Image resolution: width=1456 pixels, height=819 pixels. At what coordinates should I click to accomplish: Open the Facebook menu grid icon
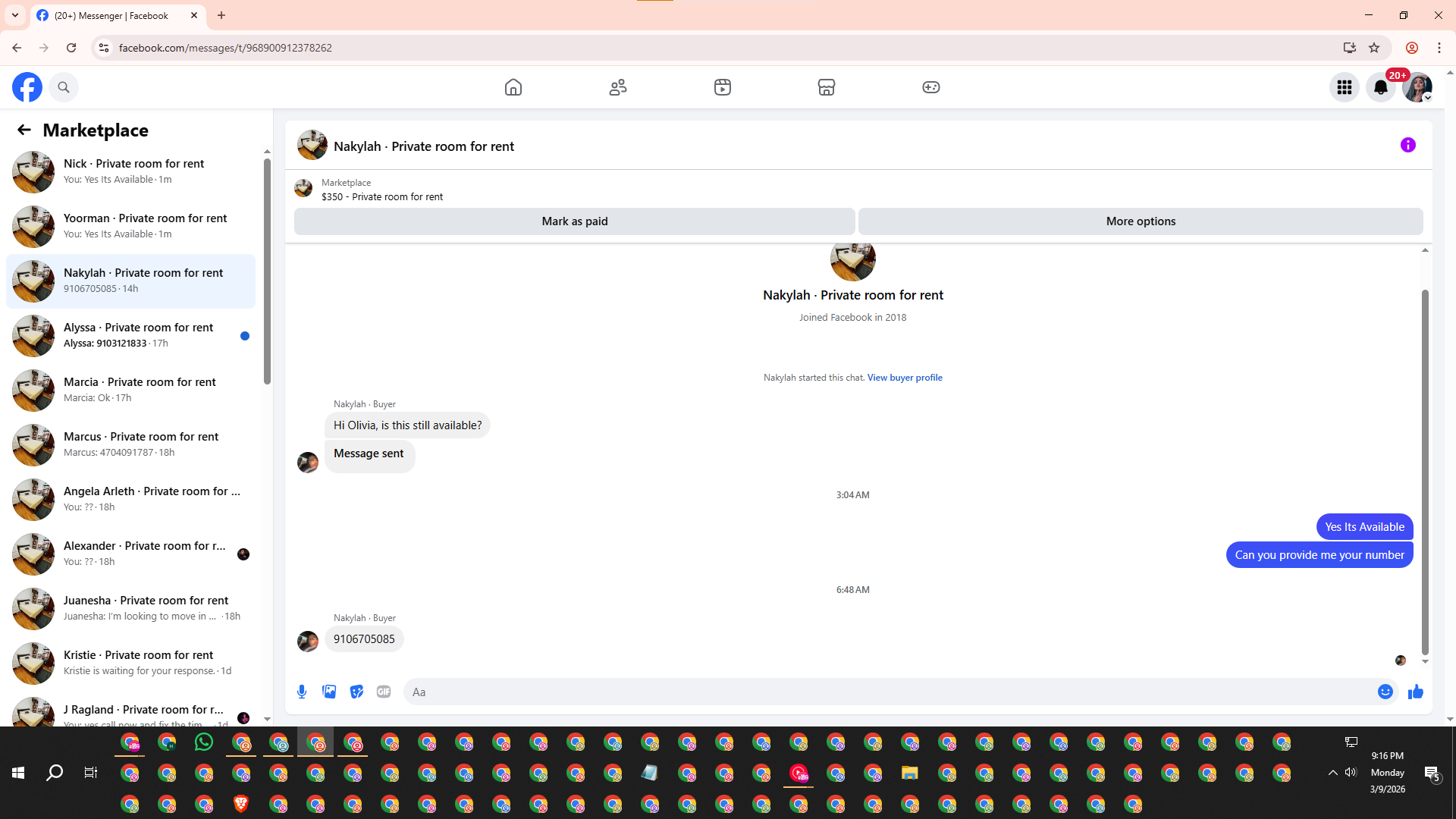coord(1344,87)
